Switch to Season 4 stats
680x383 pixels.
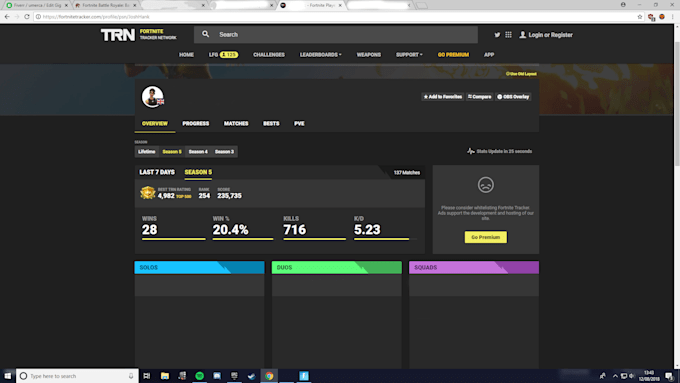click(198, 151)
